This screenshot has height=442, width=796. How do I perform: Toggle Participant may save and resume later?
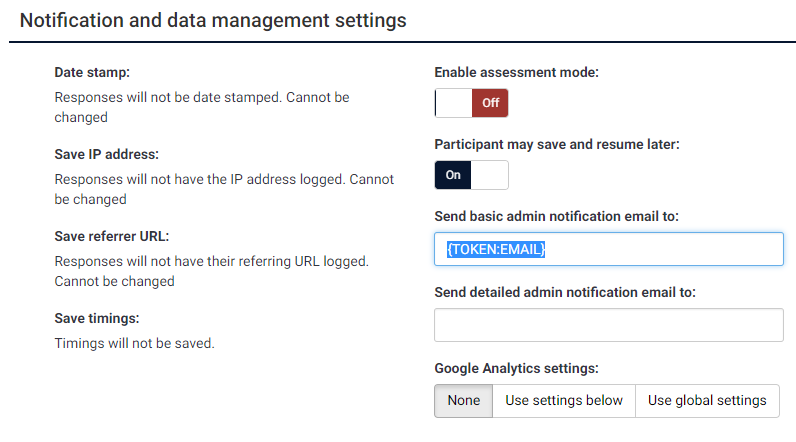tap(471, 175)
